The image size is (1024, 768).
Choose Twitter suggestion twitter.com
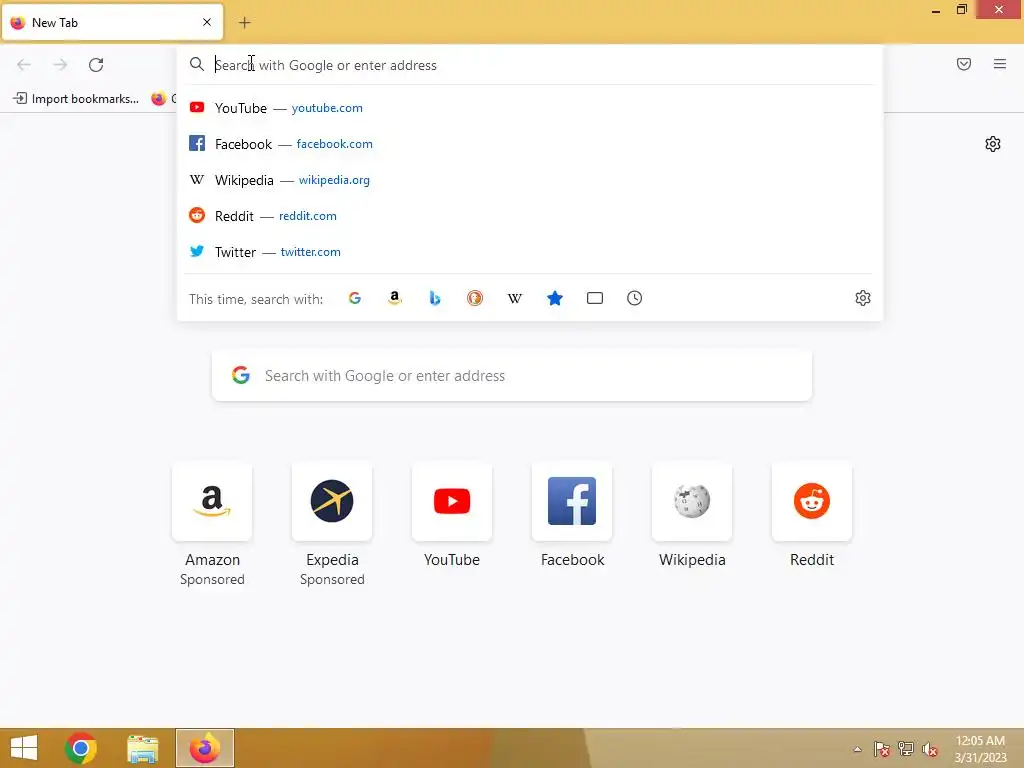[530, 251]
